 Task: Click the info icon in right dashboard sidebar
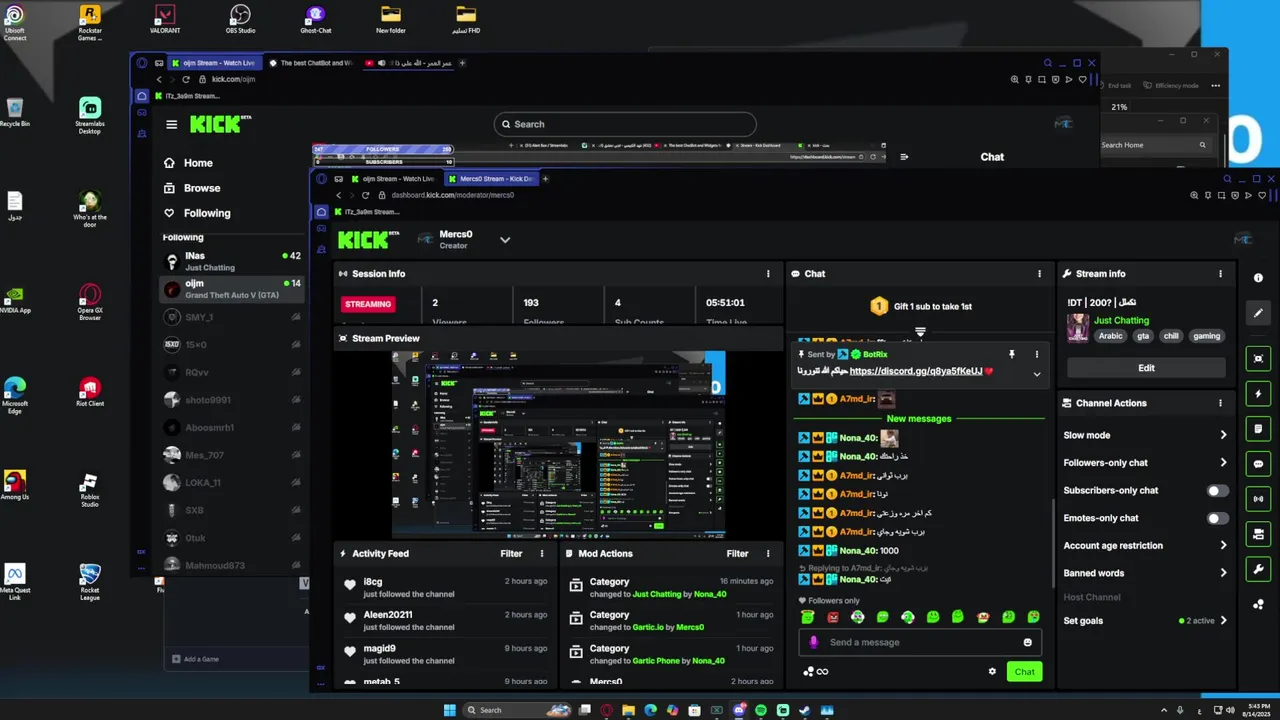coord(1258,278)
